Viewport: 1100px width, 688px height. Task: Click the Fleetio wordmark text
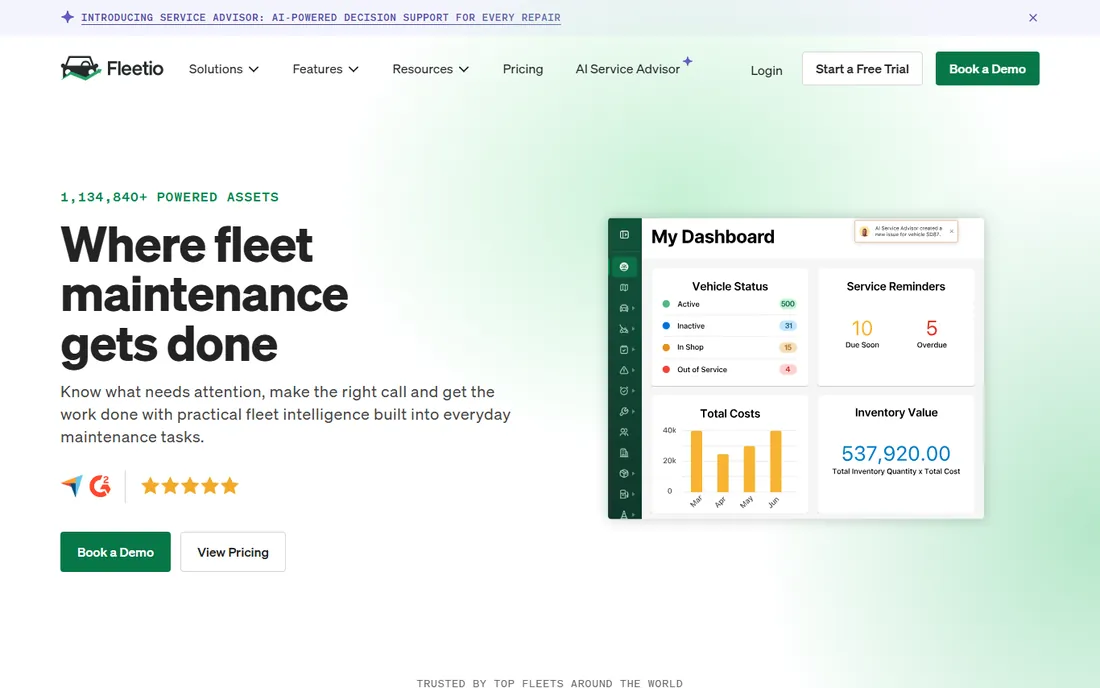point(135,68)
